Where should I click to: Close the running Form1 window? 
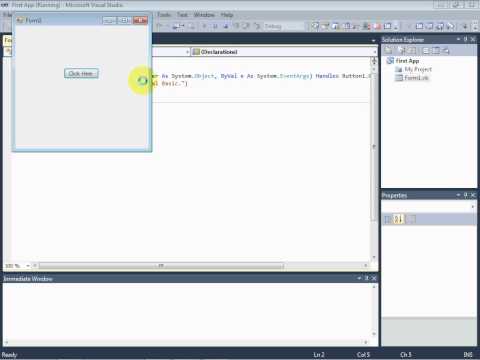coord(140,20)
